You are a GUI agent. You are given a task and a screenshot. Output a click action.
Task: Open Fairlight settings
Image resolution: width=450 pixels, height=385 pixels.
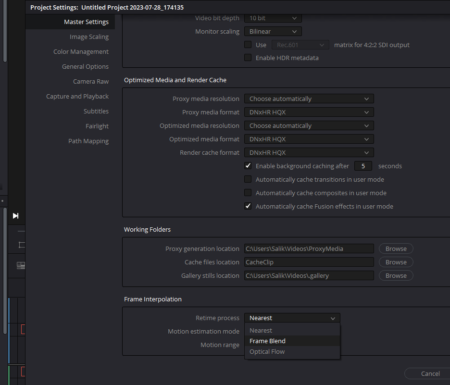point(97,126)
